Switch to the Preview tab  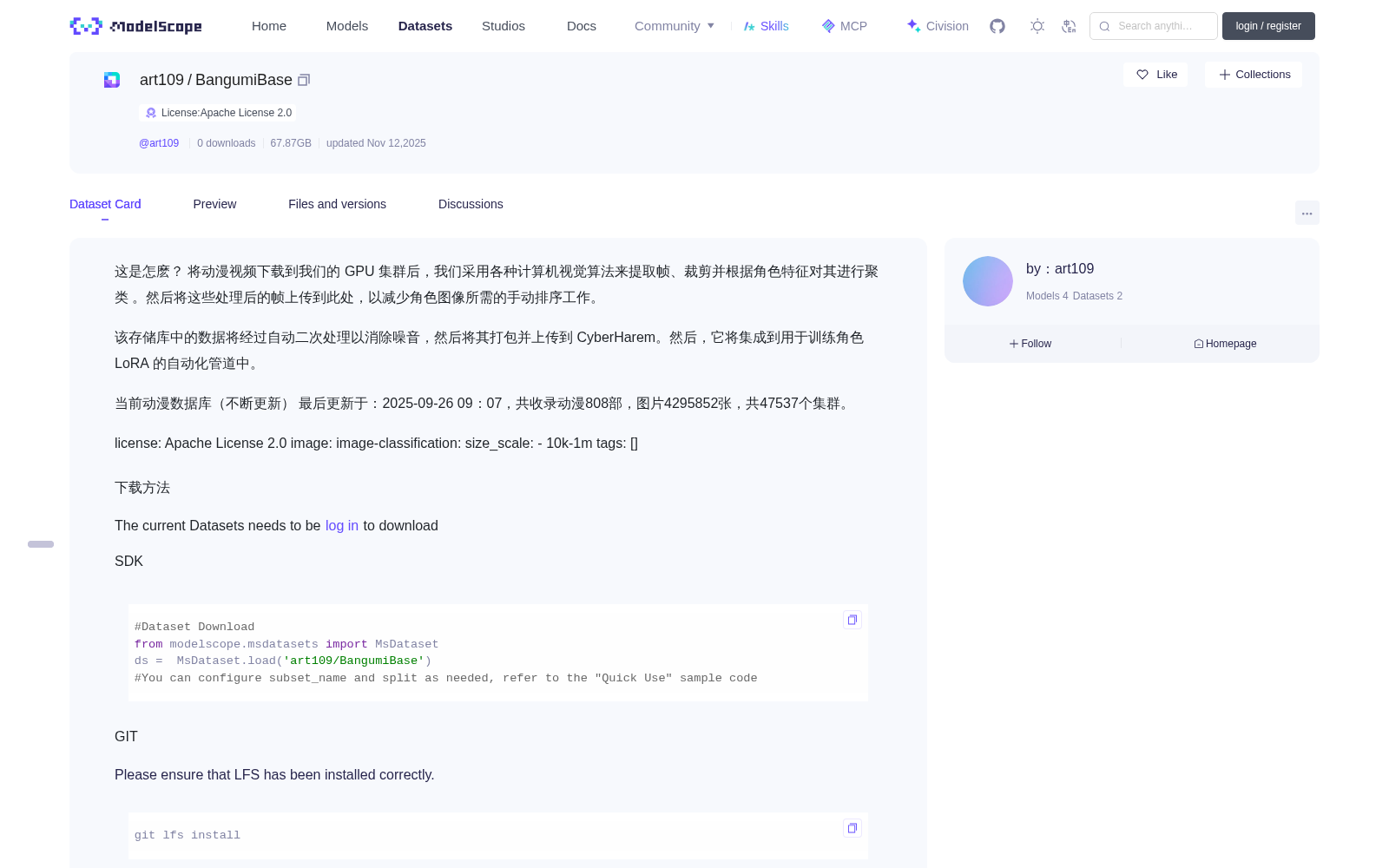point(214,204)
